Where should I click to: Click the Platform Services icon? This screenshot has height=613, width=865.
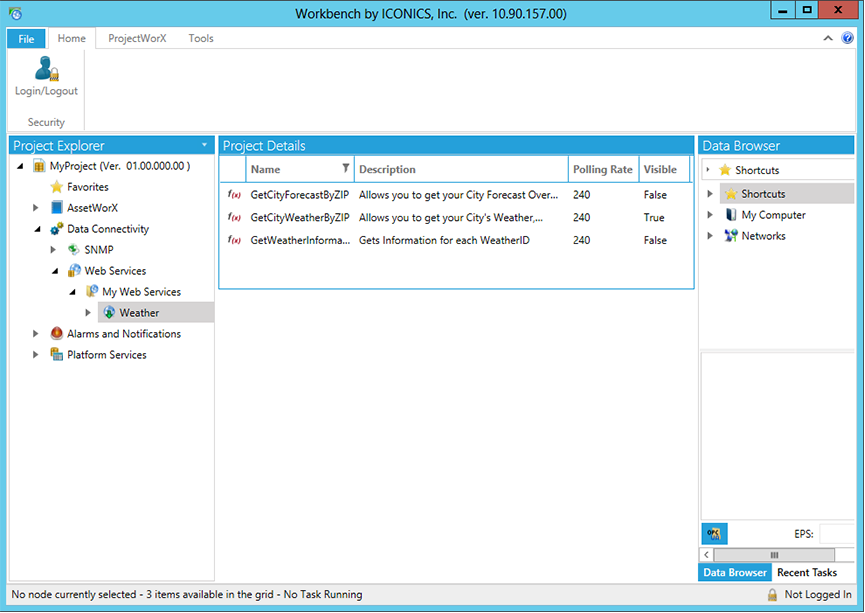[57, 355]
